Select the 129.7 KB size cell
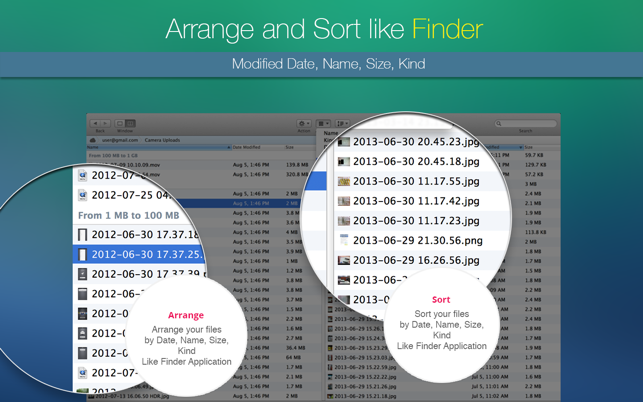Image resolution: width=643 pixels, height=402 pixels. coord(535,165)
